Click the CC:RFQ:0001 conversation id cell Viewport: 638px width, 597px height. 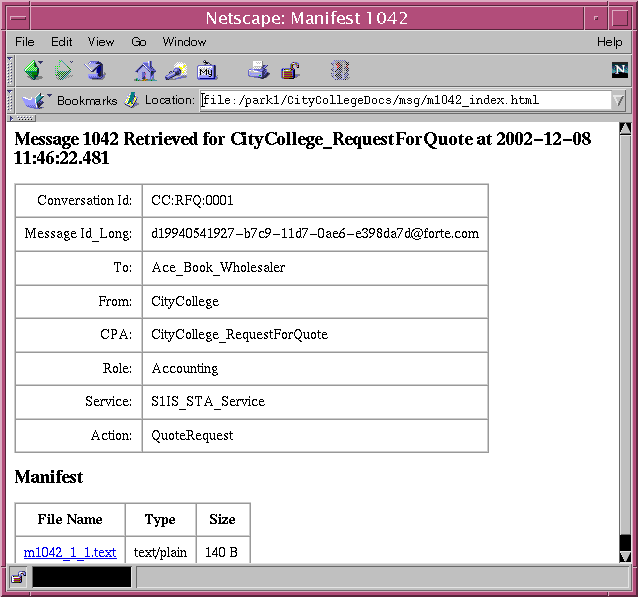[x=315, y=201]
